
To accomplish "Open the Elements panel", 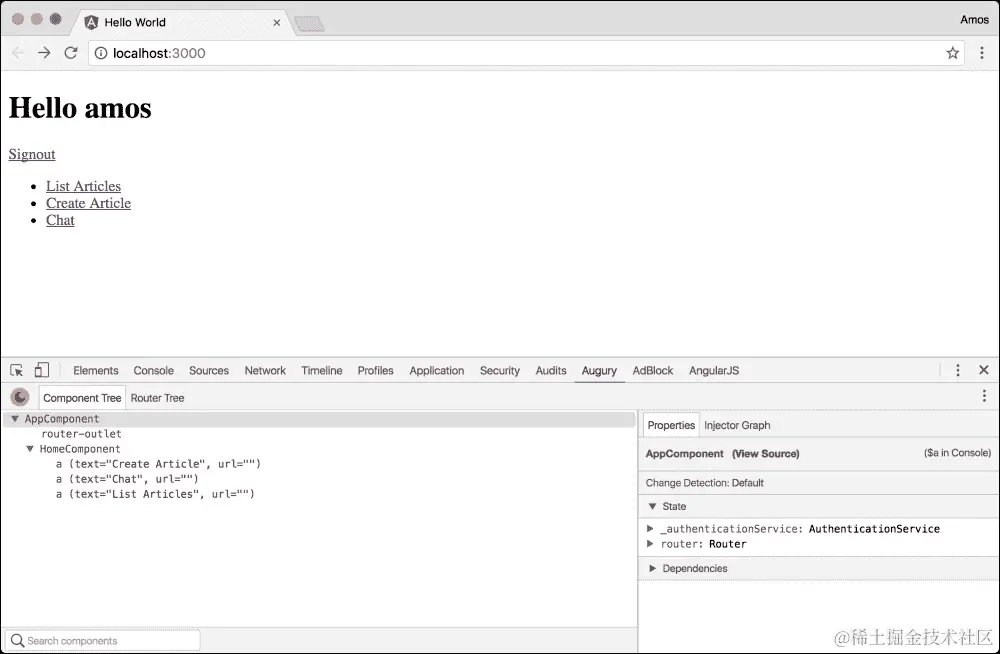I will coord(96,371).
